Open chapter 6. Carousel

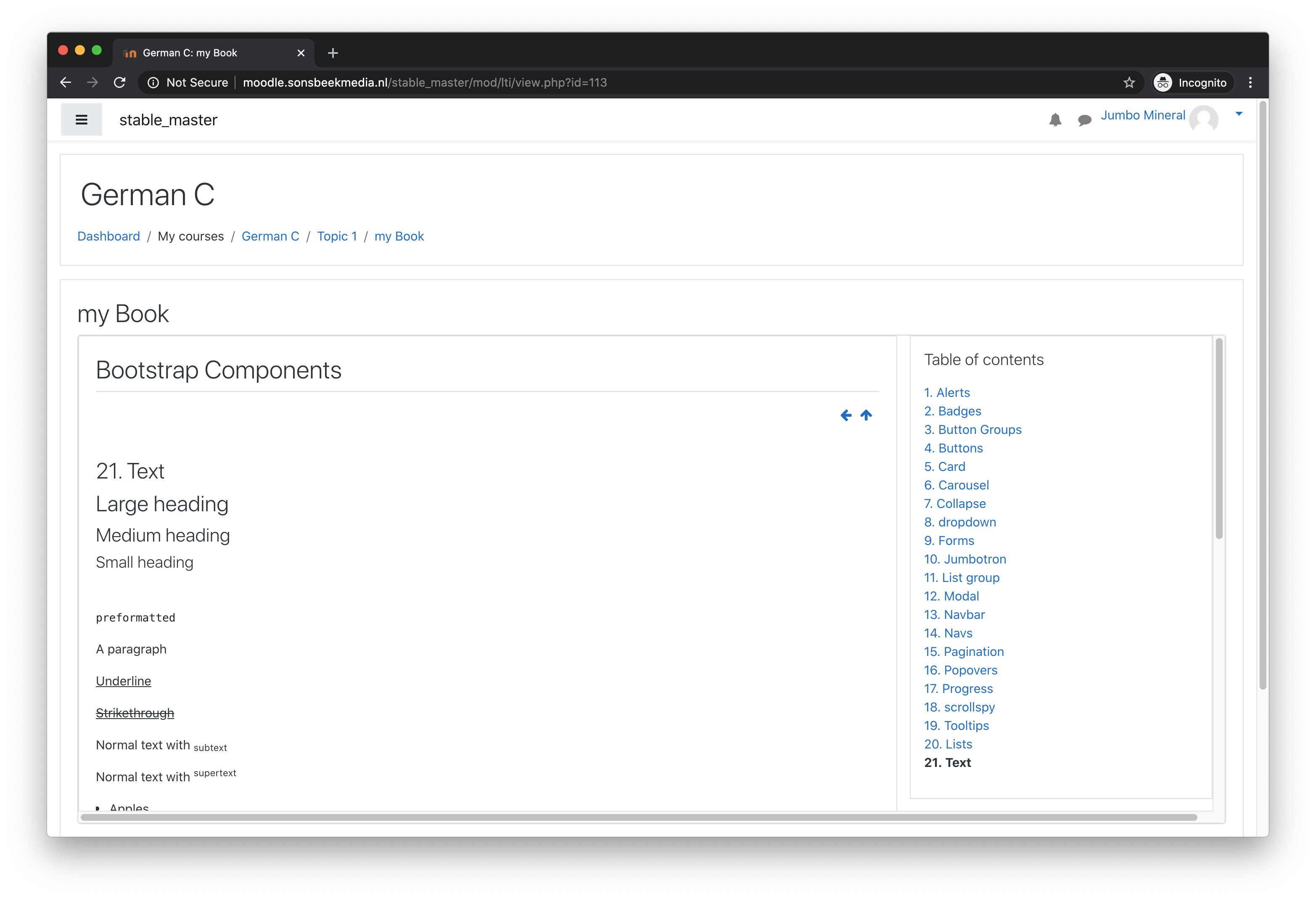pos(957,485)
